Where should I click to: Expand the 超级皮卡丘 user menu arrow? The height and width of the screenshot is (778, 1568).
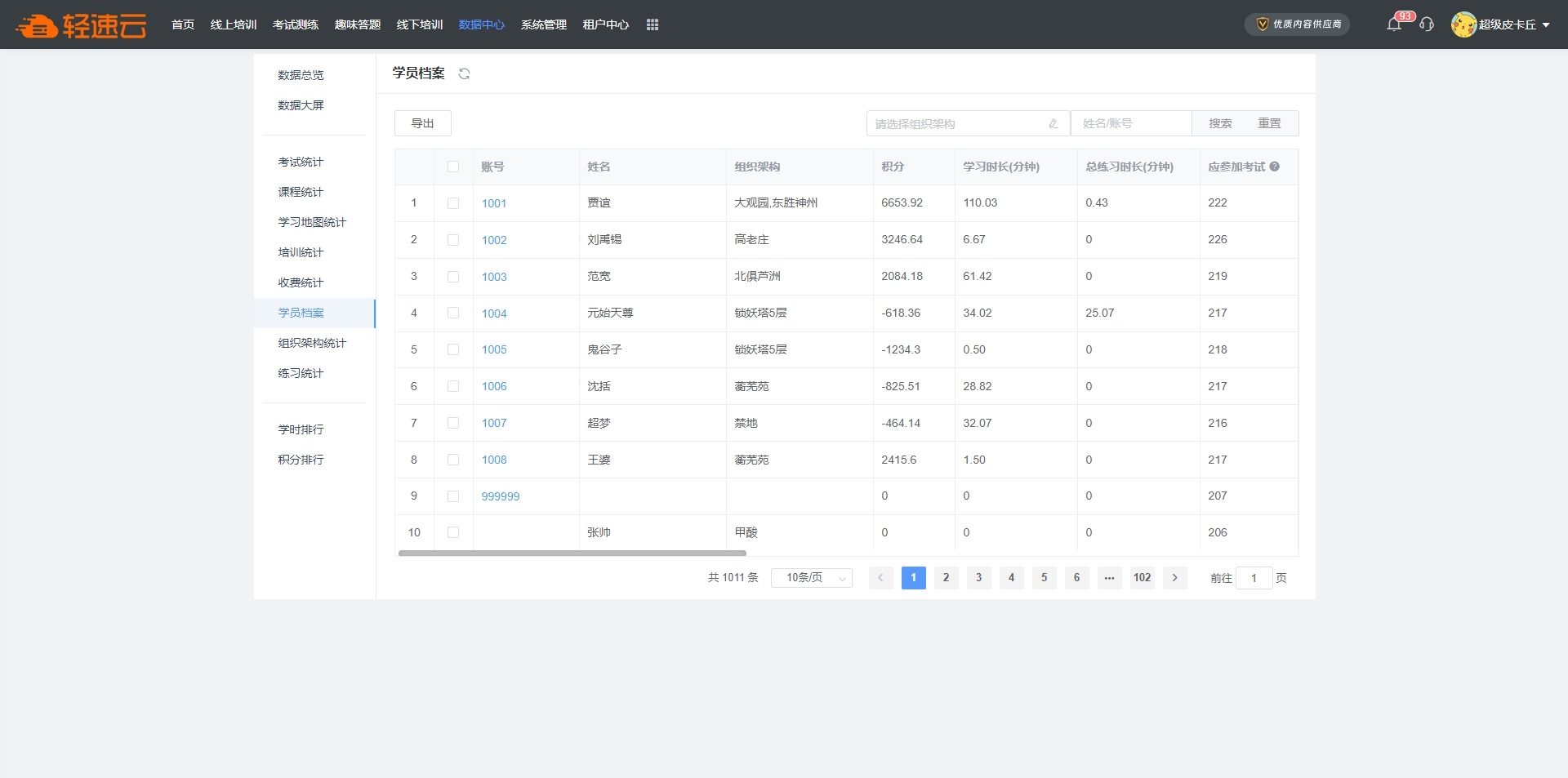[x=1546, y=24]
